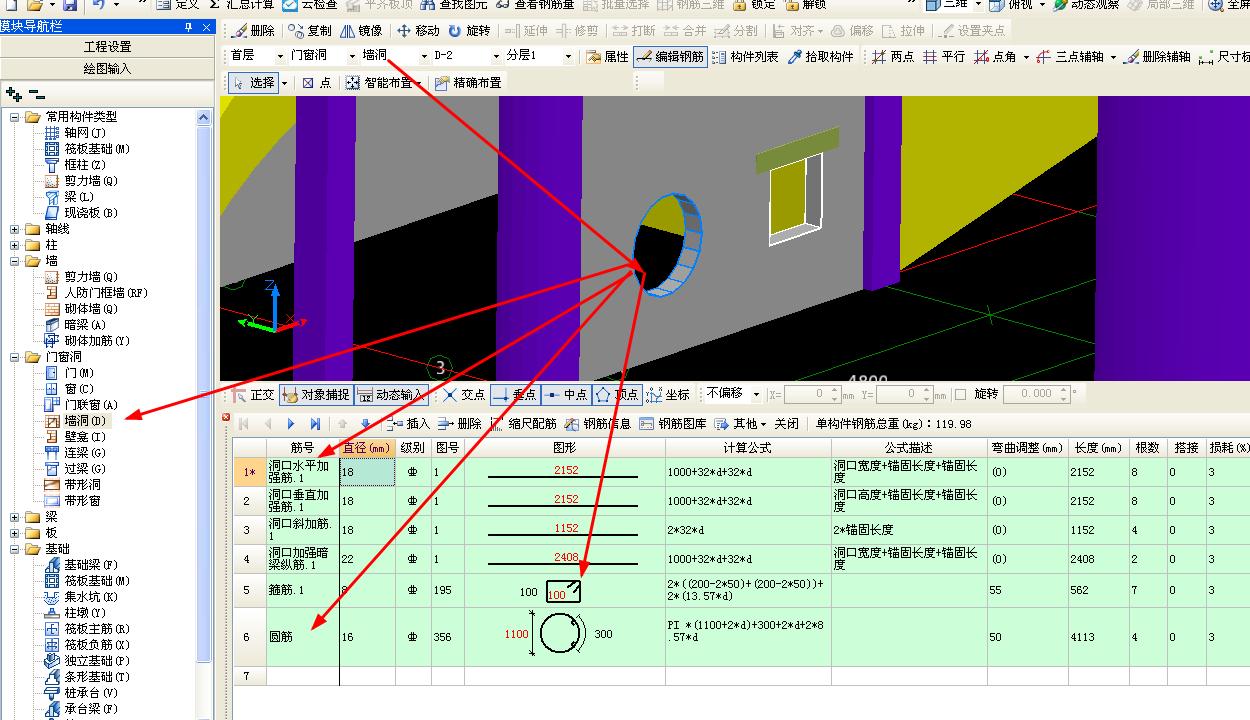The width and height of the screenshot is (1250, 720).
Task: Click 拾取构件 (pick component) tool
Action: [821, 57]
